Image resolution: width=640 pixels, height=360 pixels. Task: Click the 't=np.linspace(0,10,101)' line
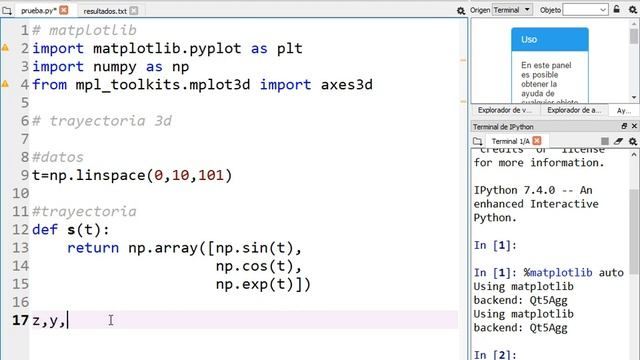pyautogui.click(x=132, y=176)
